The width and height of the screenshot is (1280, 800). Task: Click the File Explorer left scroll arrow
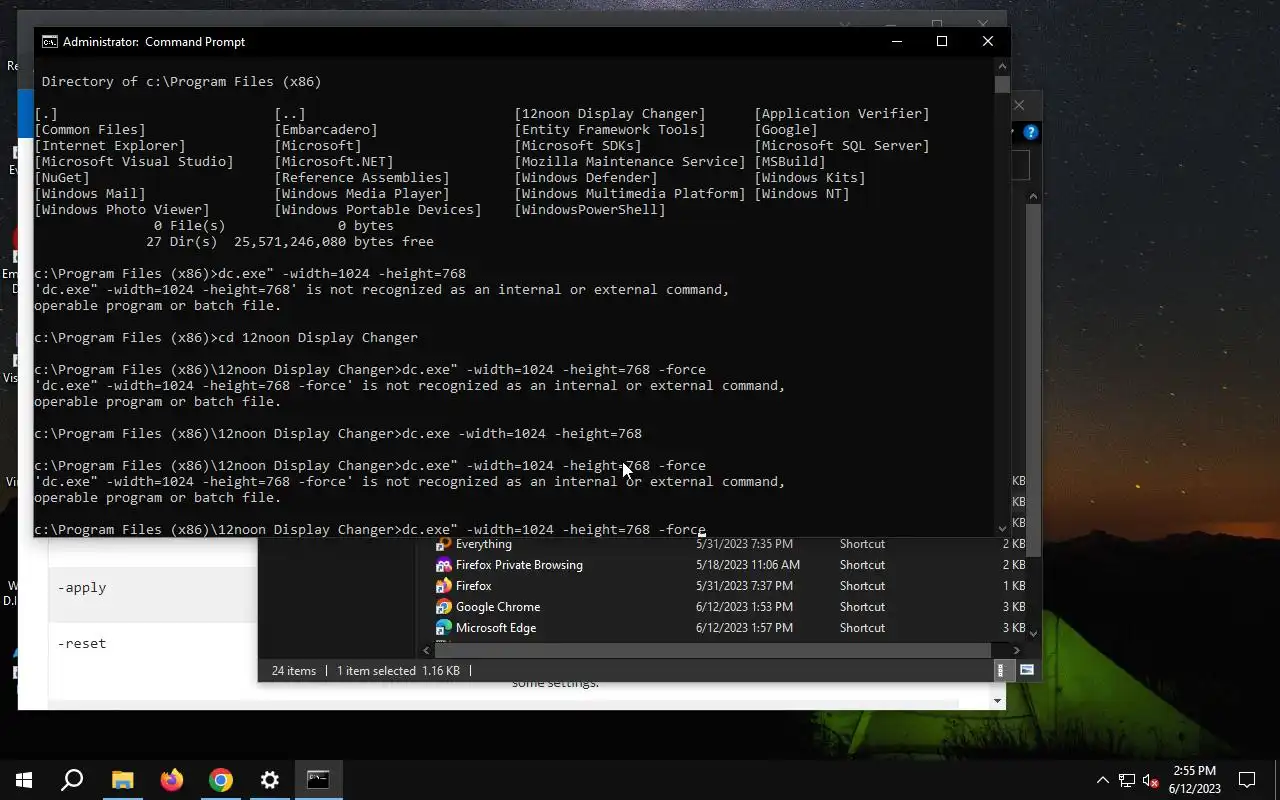pos(426,650)
